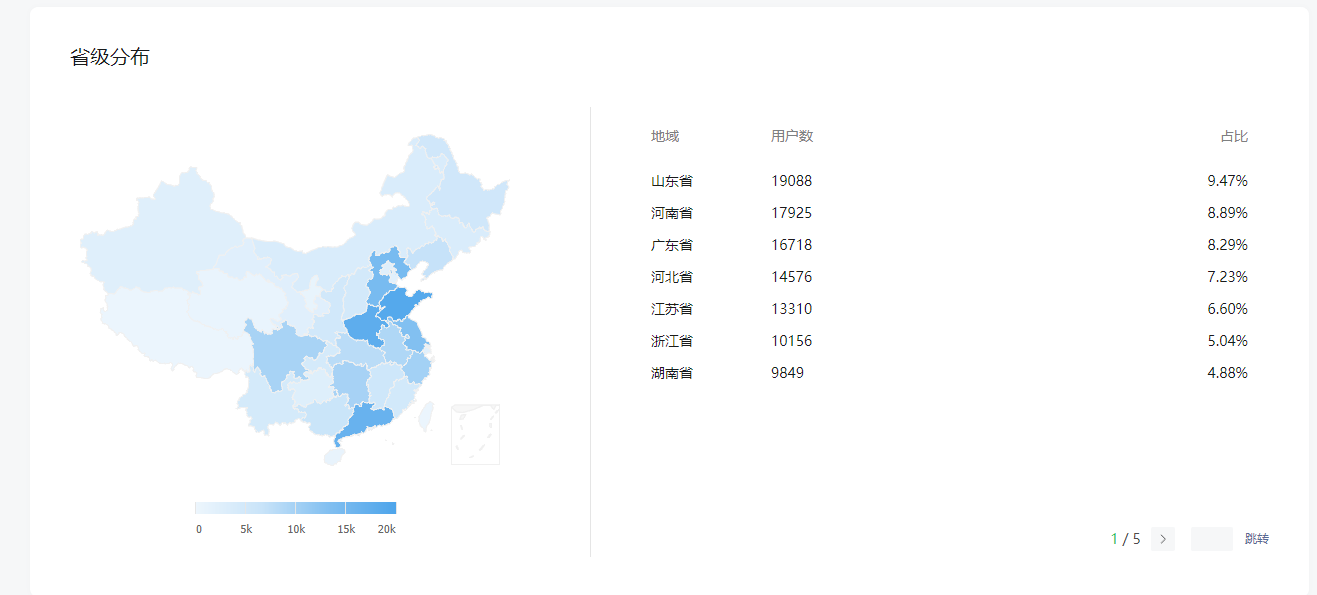The width and height of the screenshot is (1317, 595).
Task: Click the 用户数 column header
Action: (792, 136)
